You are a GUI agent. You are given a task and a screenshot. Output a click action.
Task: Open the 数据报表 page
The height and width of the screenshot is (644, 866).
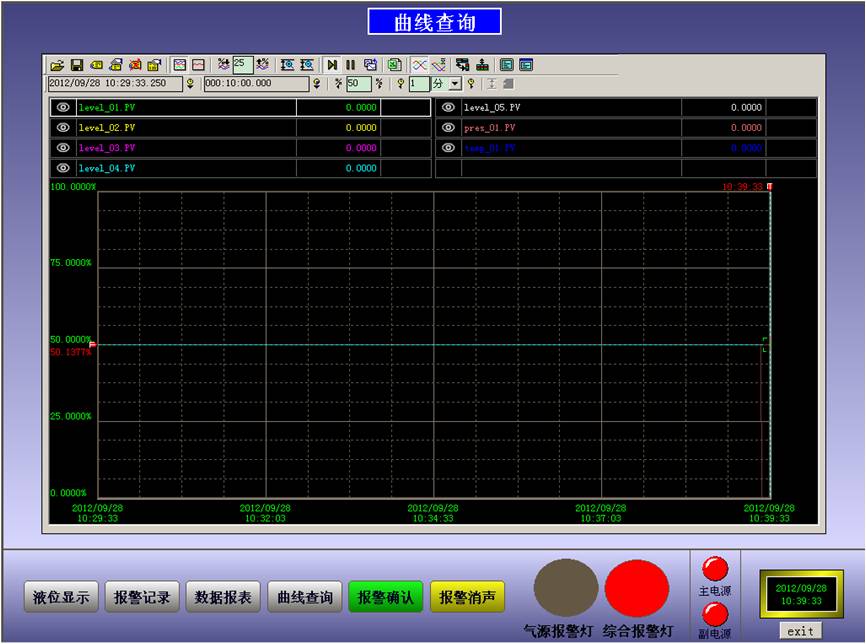click(x=223, y=598)
